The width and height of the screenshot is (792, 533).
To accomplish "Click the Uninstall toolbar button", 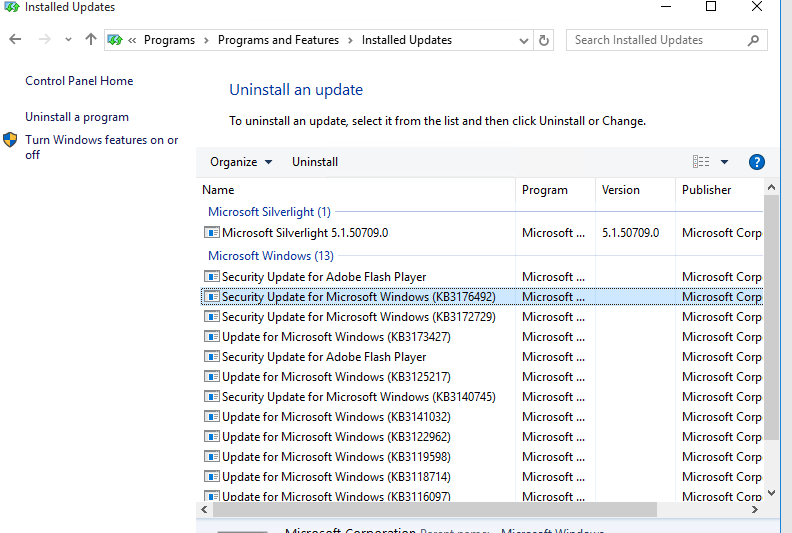I will pyautogui.click(x=315, y=162).
